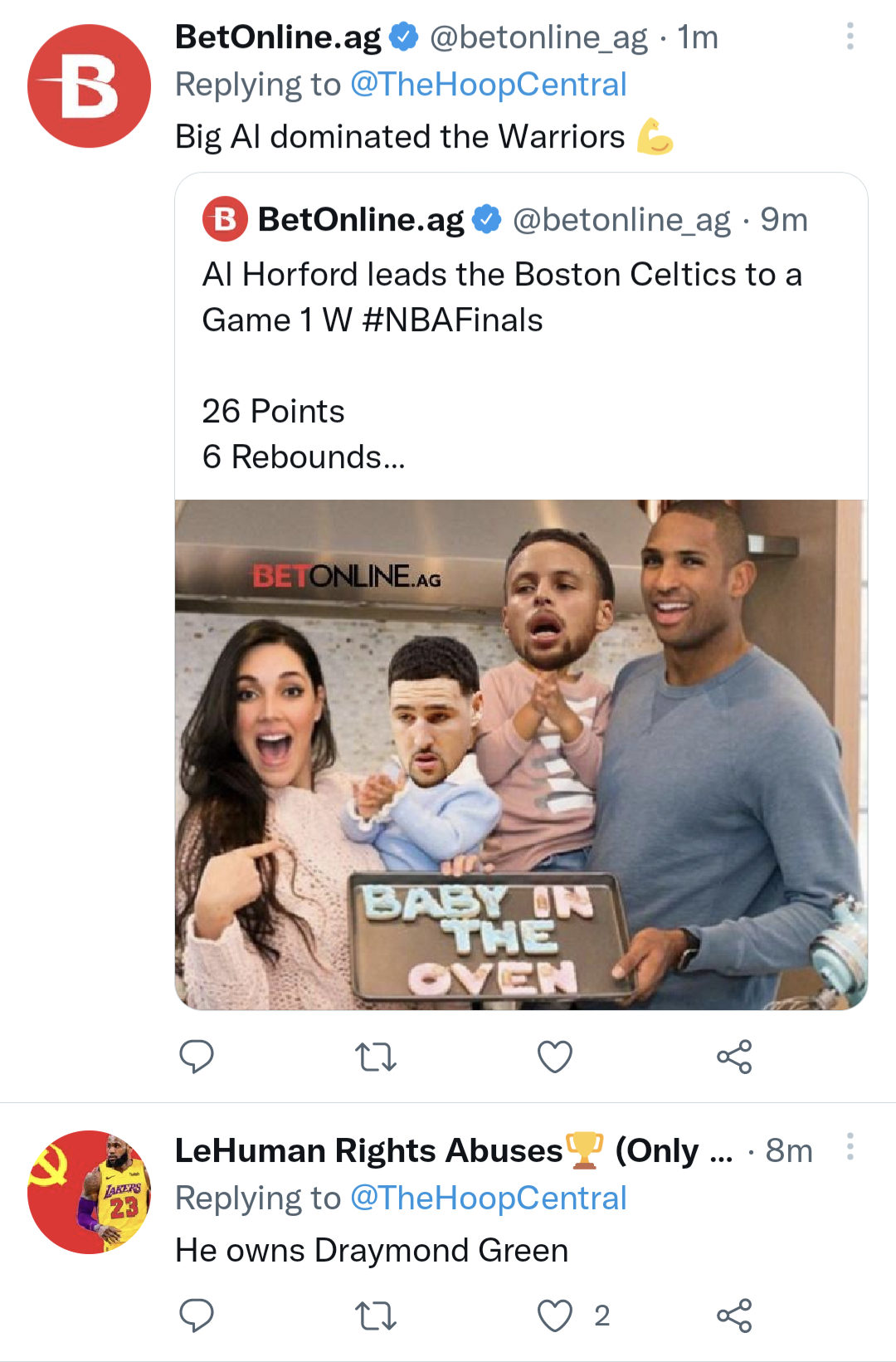
Task: Open the @TheHoopCentral mention link
Action: pyautogui.click(x=489, y=83)
